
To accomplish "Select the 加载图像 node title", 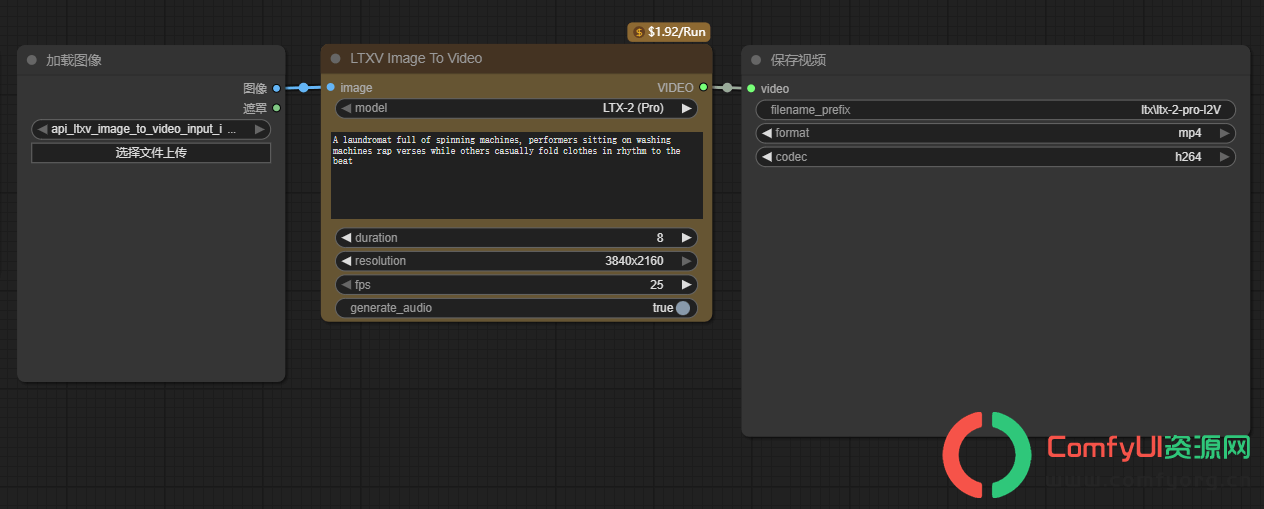I will coord(74,60).
